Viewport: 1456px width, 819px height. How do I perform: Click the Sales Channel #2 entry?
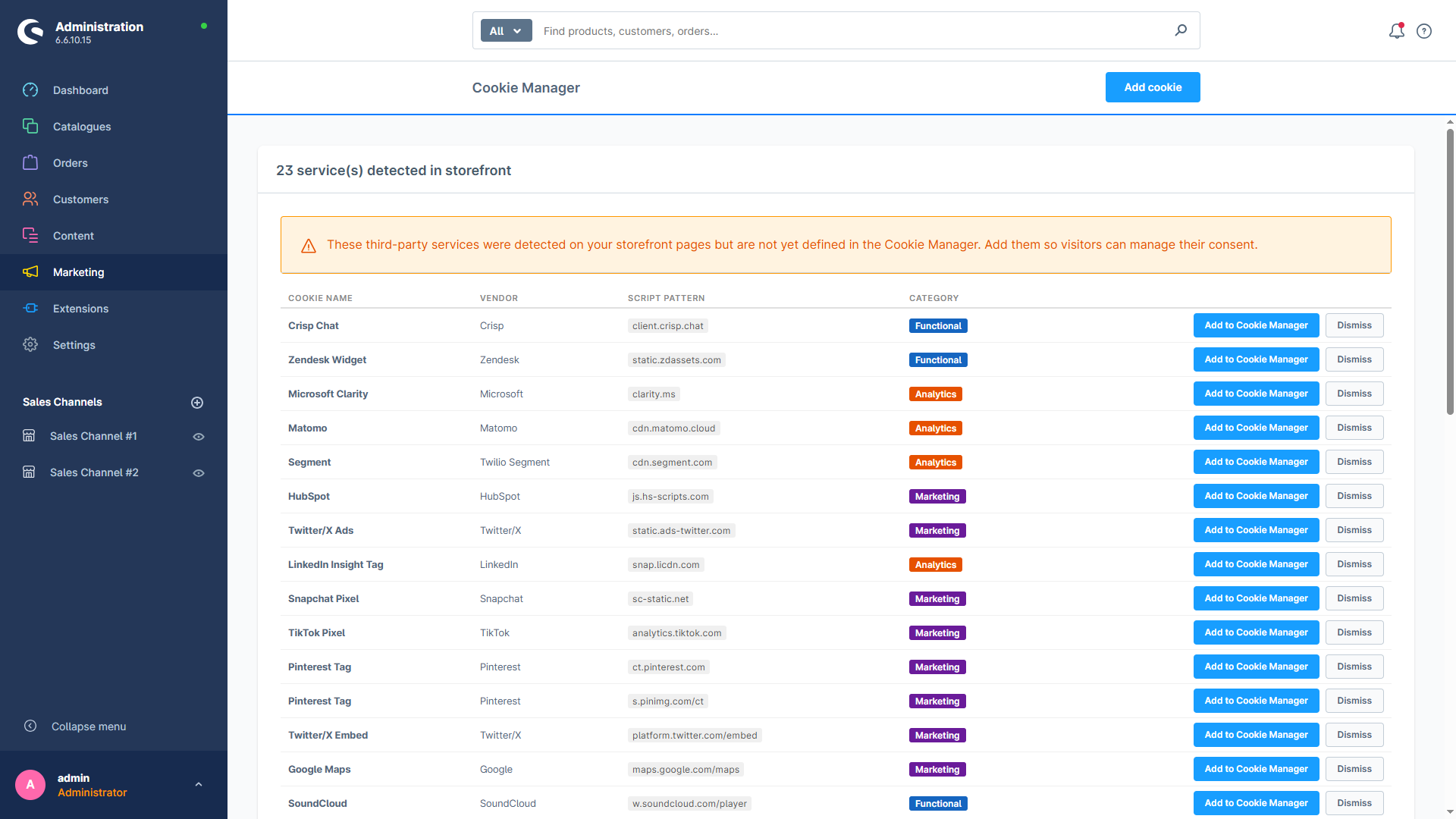pos(94,472)
